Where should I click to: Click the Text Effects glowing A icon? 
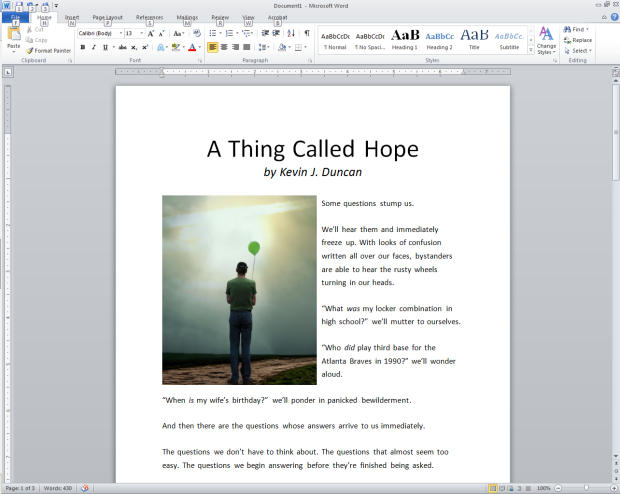(161, 47)
